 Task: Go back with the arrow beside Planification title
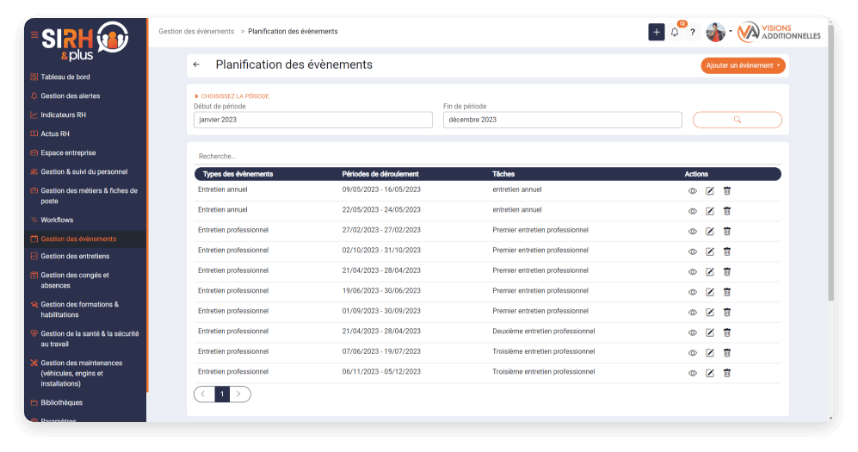[x=196, y=65]
